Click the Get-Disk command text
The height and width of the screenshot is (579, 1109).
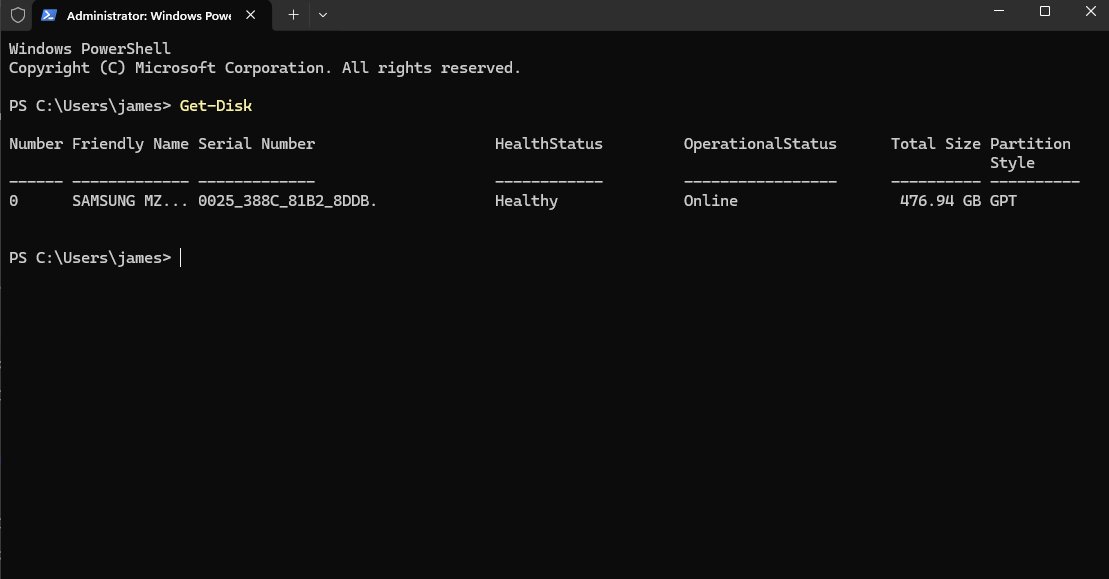coord(216,106)
